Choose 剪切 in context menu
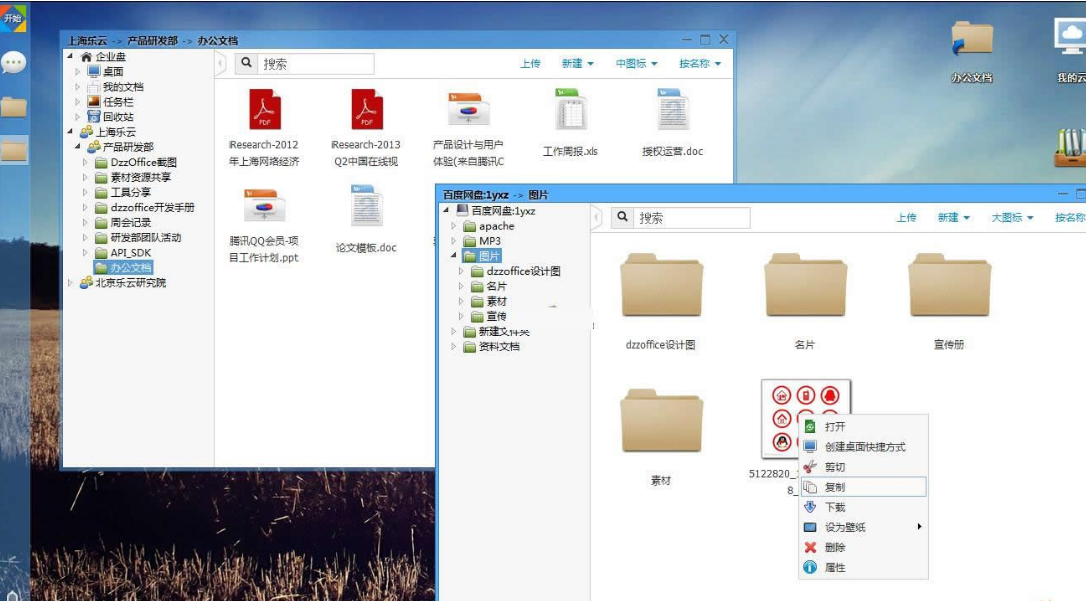 864,467
